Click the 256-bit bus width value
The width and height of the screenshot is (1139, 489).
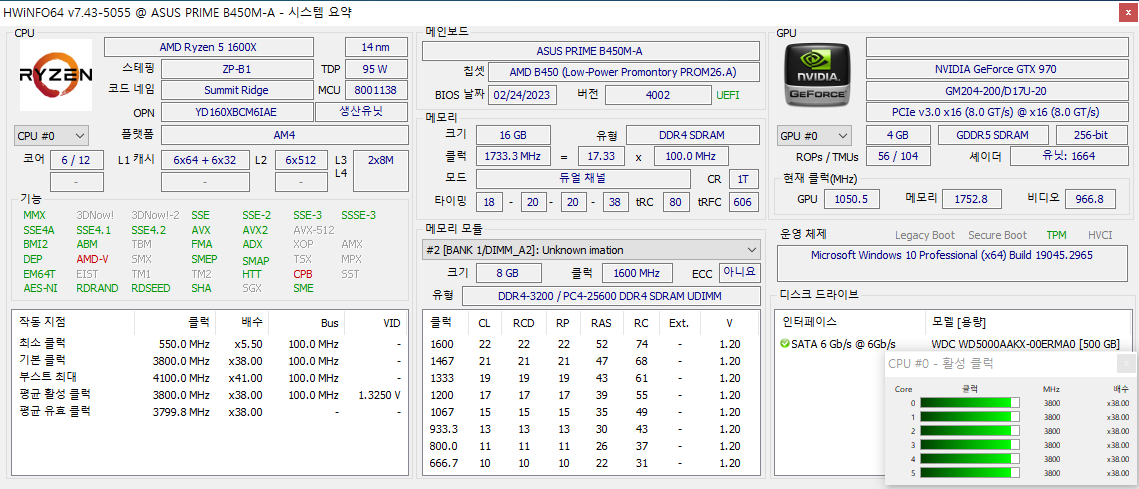[x=1090, y=135]
